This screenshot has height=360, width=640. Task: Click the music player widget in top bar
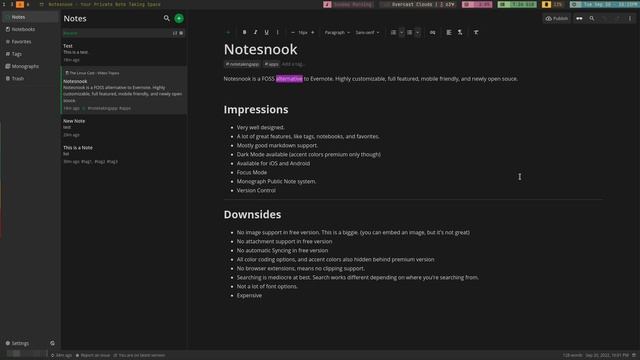[x=349, y=4]
